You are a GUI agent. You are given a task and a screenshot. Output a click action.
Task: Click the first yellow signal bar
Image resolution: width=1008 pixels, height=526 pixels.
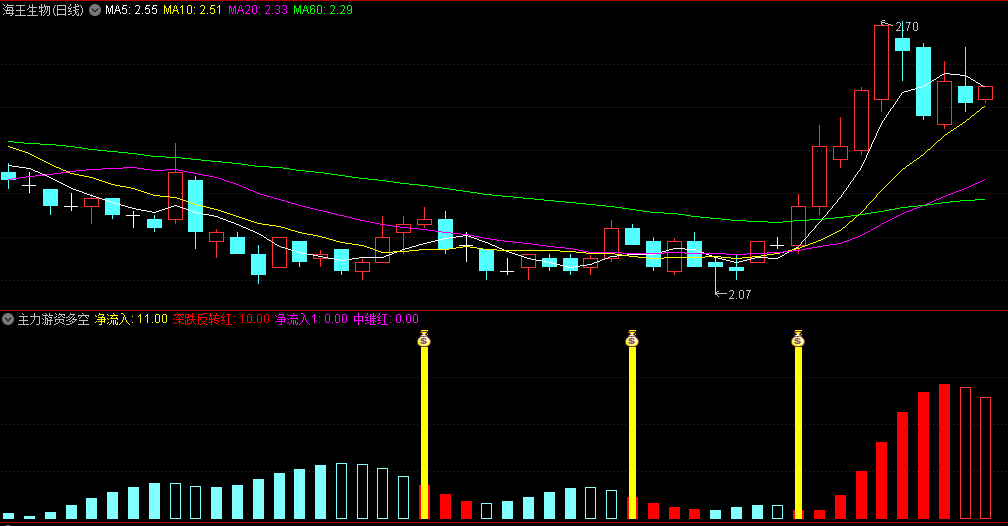tap(424, 433)
